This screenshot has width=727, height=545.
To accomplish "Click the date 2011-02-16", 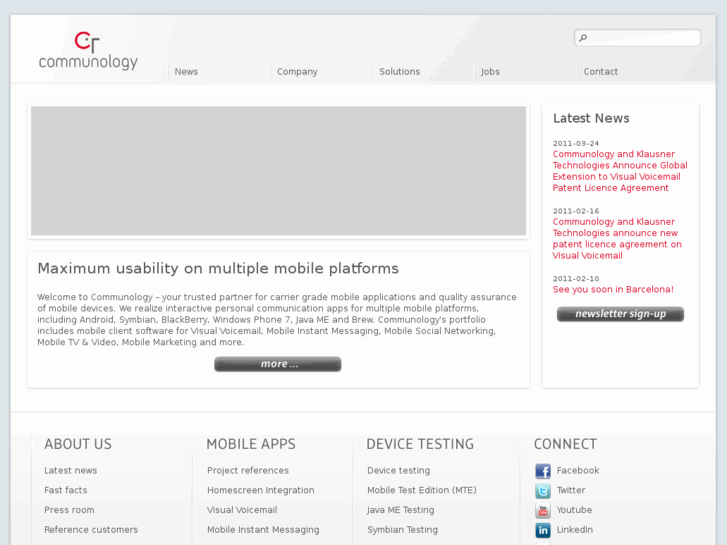I will click(576, 211).
